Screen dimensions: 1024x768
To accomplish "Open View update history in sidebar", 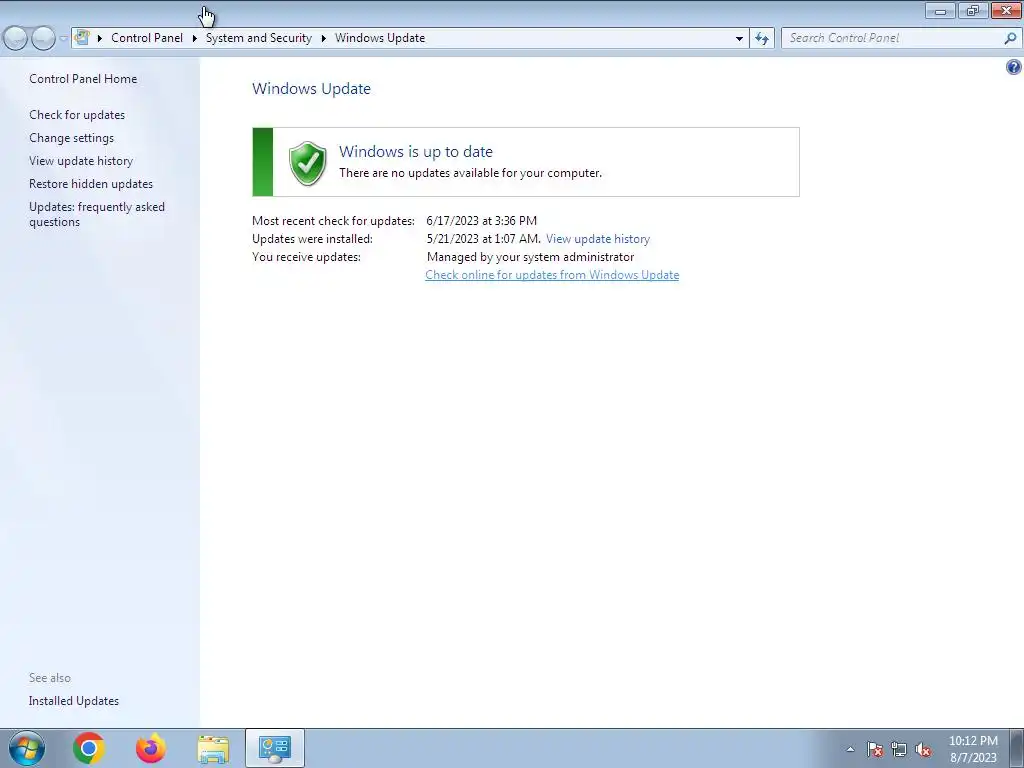I will pyautogui.click(x=81, y=161).
